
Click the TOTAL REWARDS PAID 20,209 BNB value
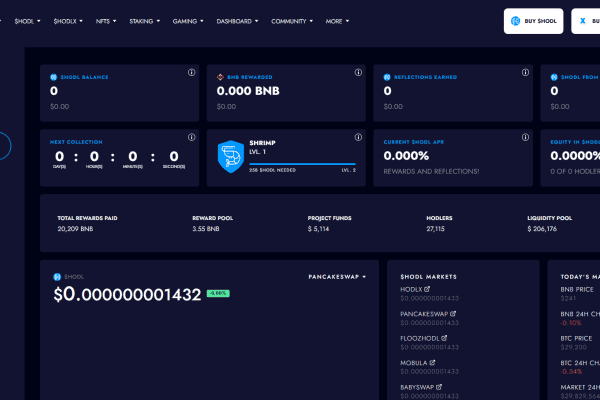[x=75, y=229]
